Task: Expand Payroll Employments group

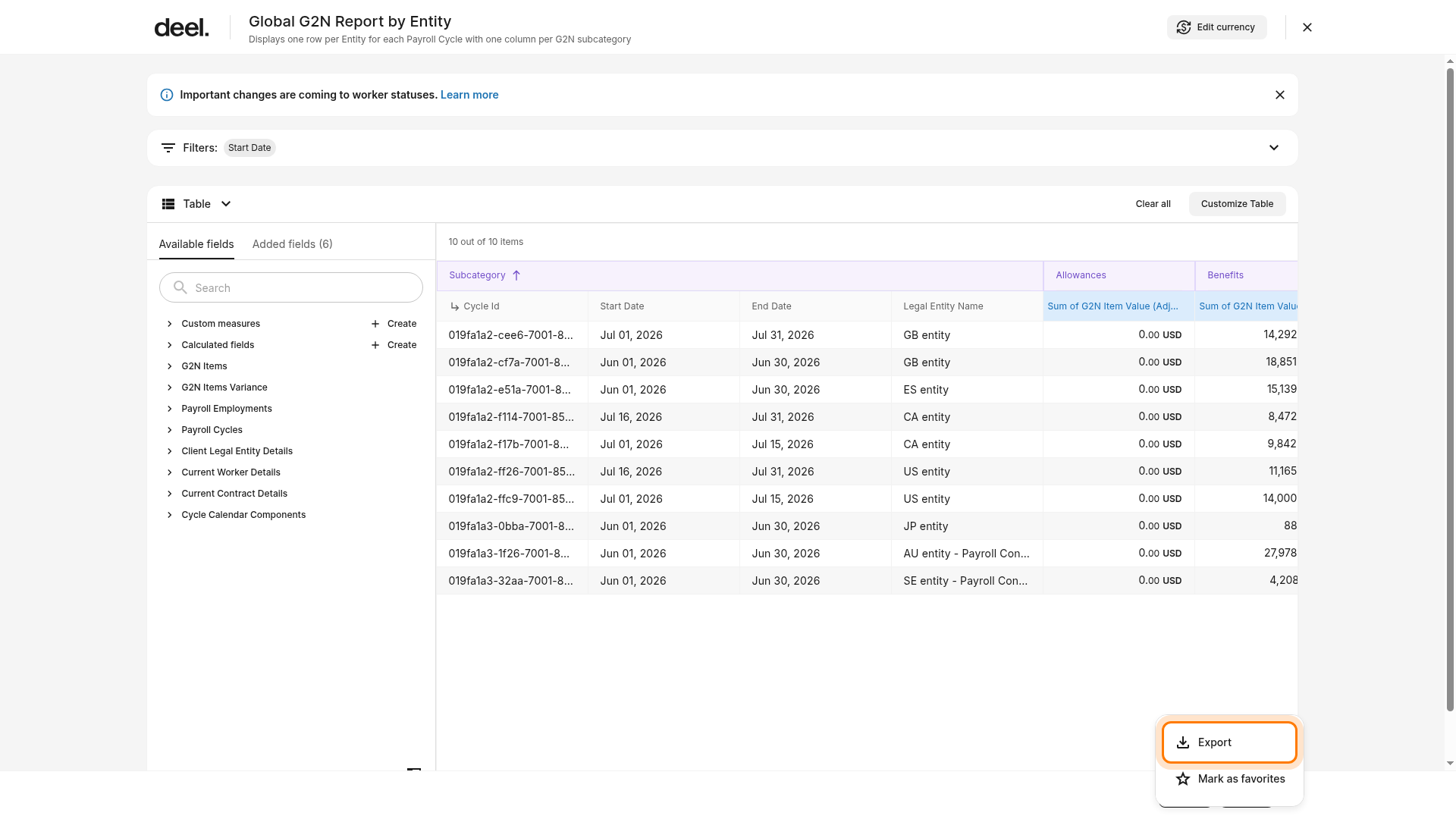Action: tap(170, 409)
